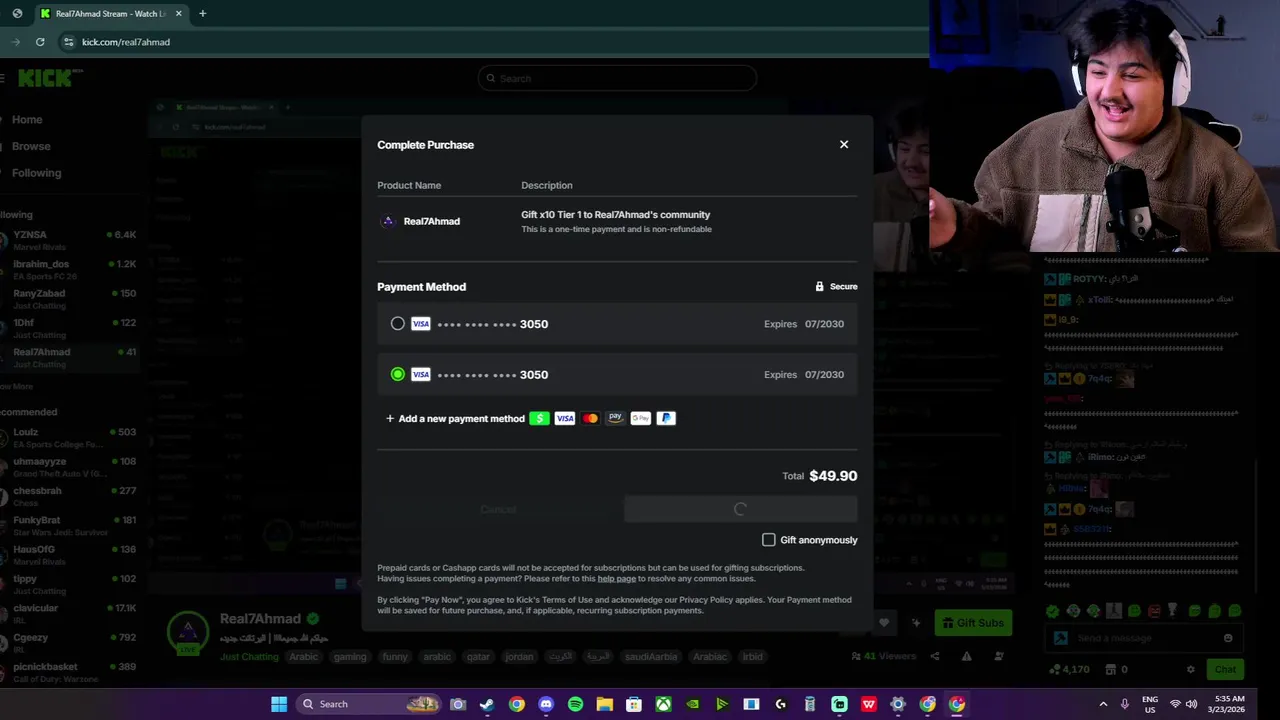Open RanyZabad channel in sidebar
This screenshot has width=1280, height=720.
coord(68,299)
